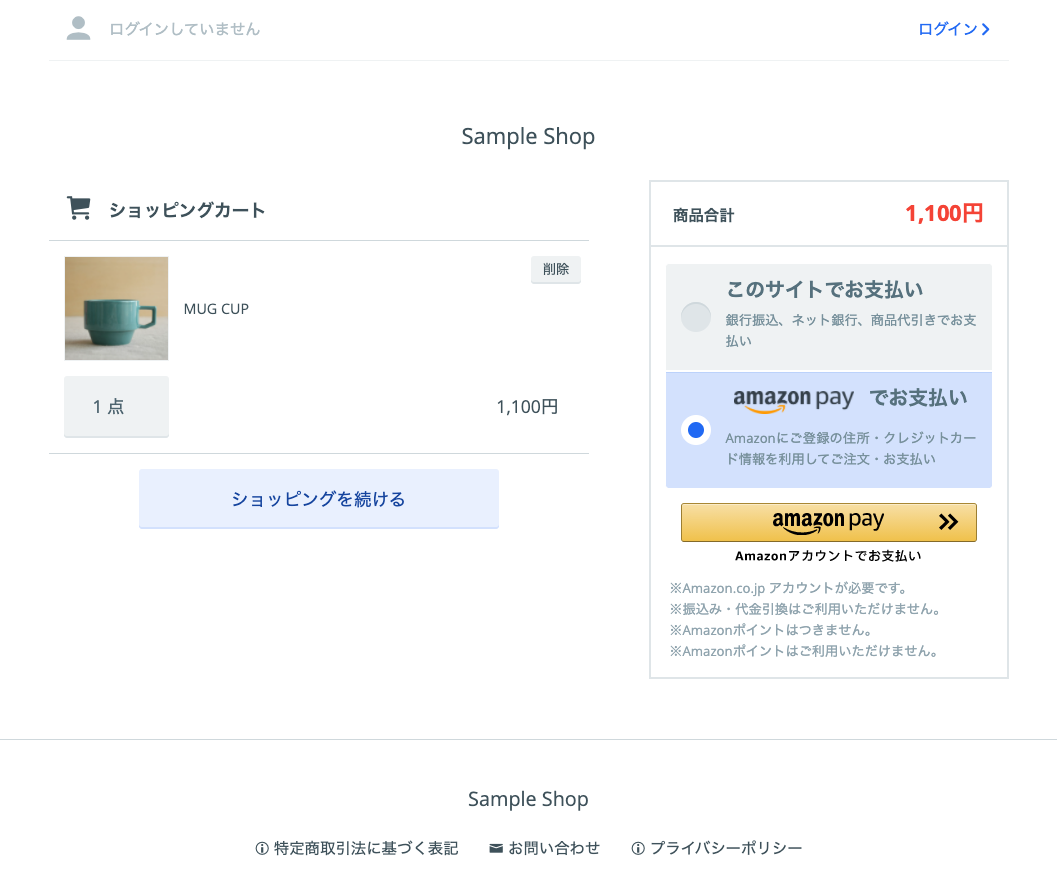Open the 1 点 quantity selector
The height and width of the screenshot is (882, 1057).
pyautogui.click(x=117, y=407)
